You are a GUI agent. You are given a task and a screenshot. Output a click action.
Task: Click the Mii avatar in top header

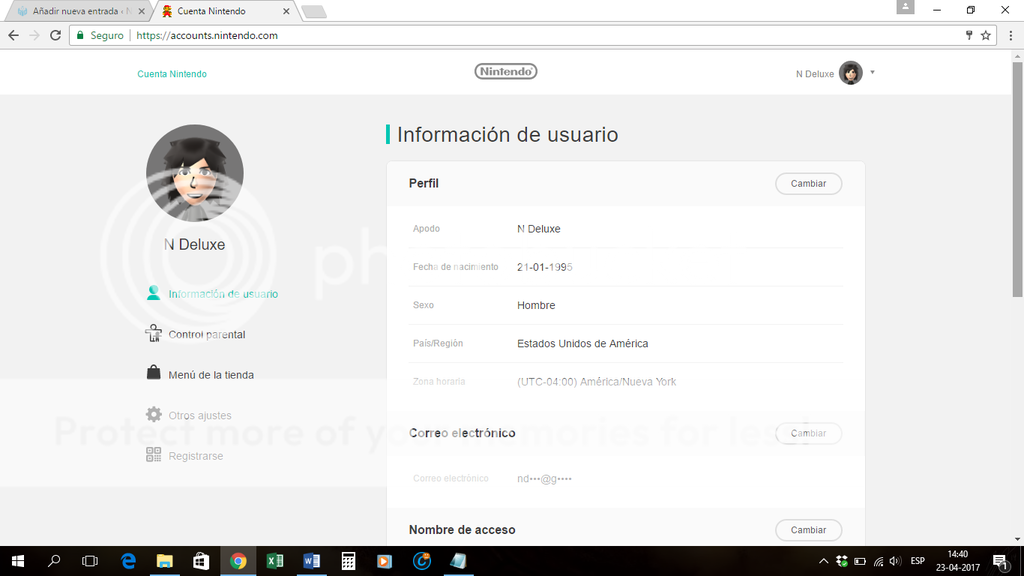850,73
